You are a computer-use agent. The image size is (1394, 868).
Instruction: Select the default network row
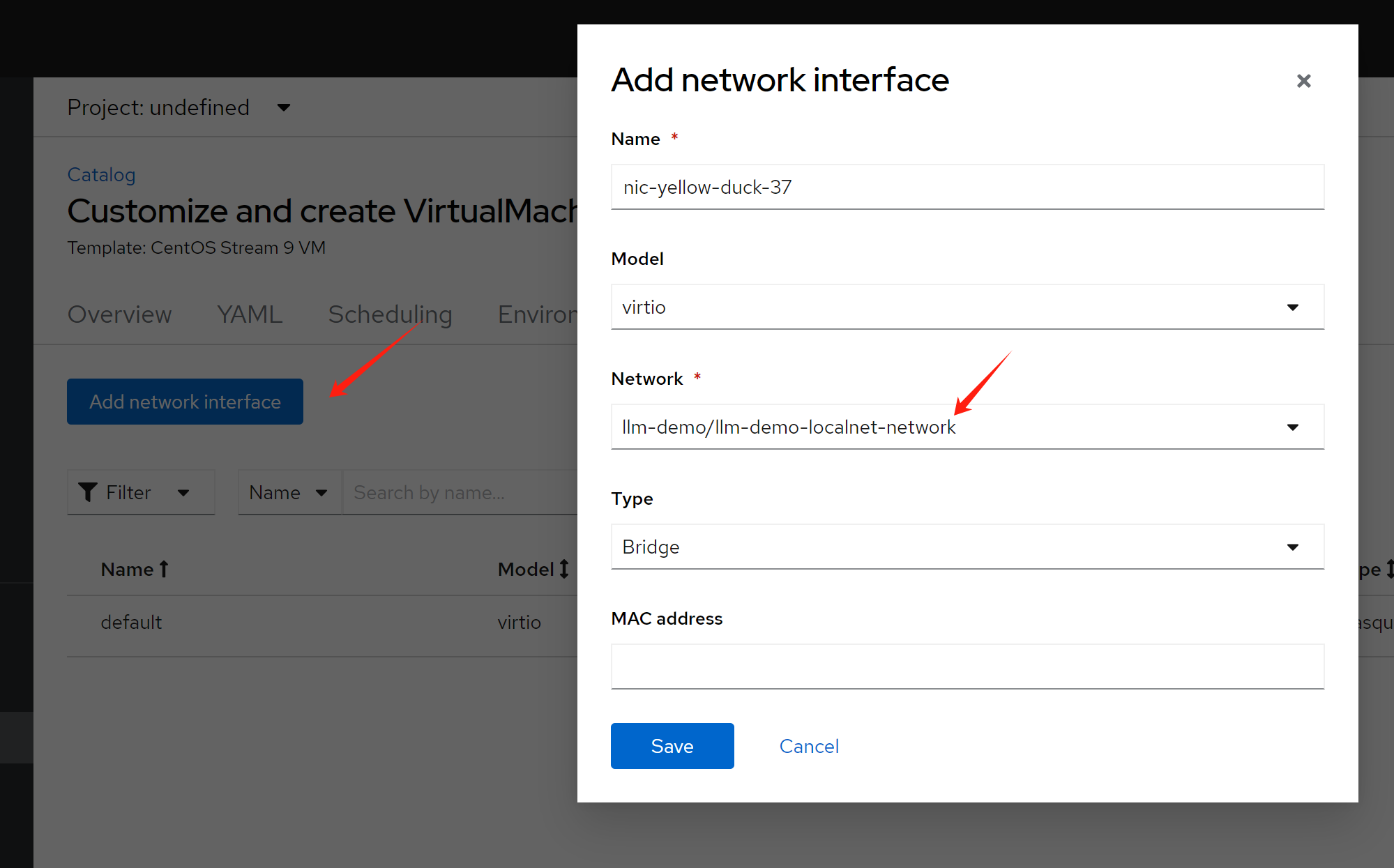tap(131, 622)
